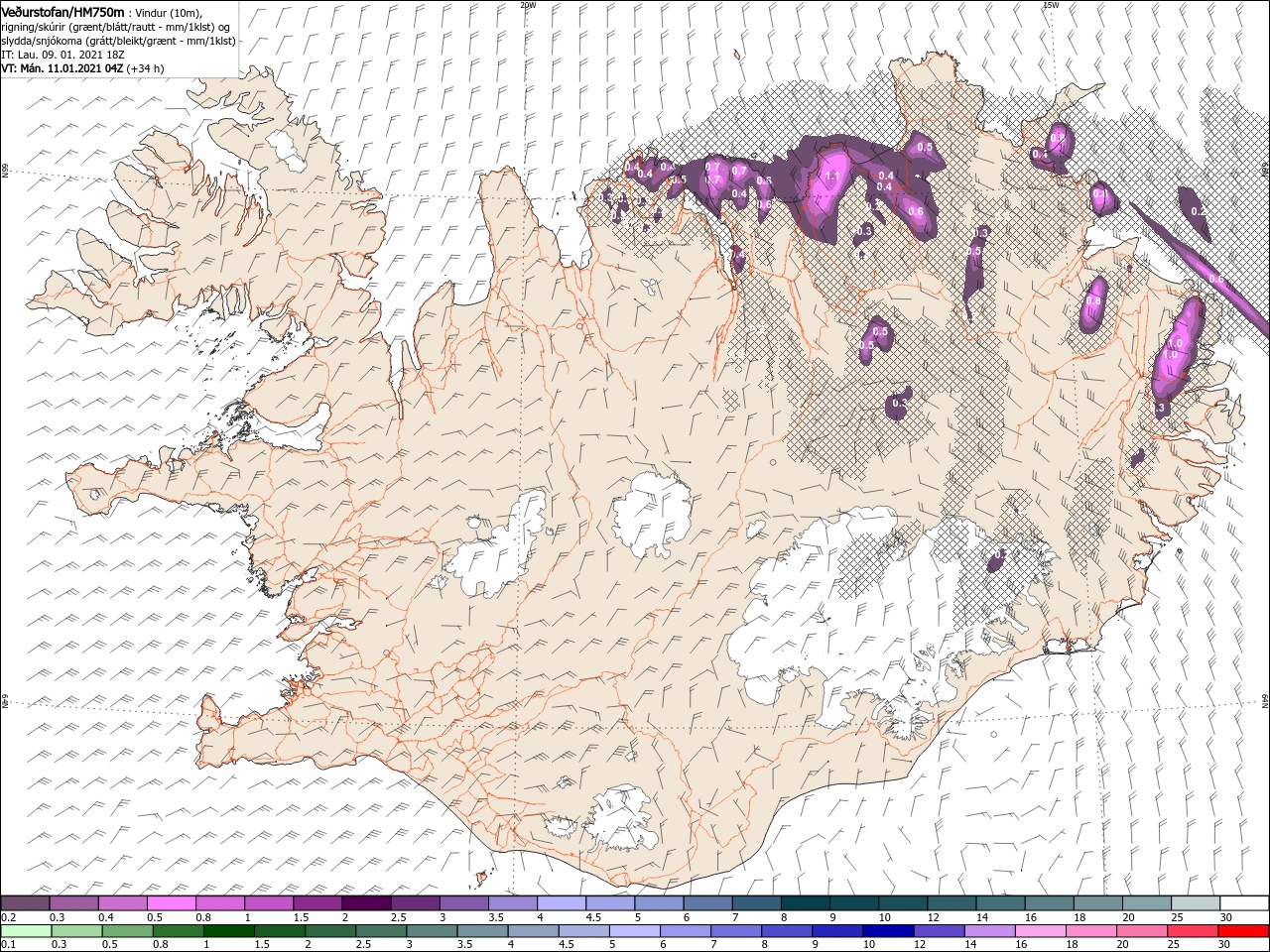Click the 1.1 snowfall value on the north coast
The height and width of the screenshot is (952, 1270).
coord(832,177)
